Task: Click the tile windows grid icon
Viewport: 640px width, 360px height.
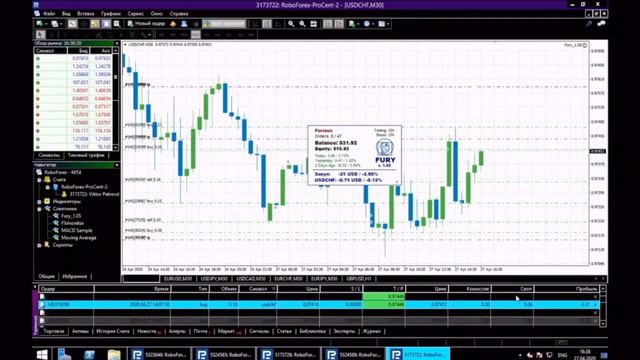Action: [313, 24]
